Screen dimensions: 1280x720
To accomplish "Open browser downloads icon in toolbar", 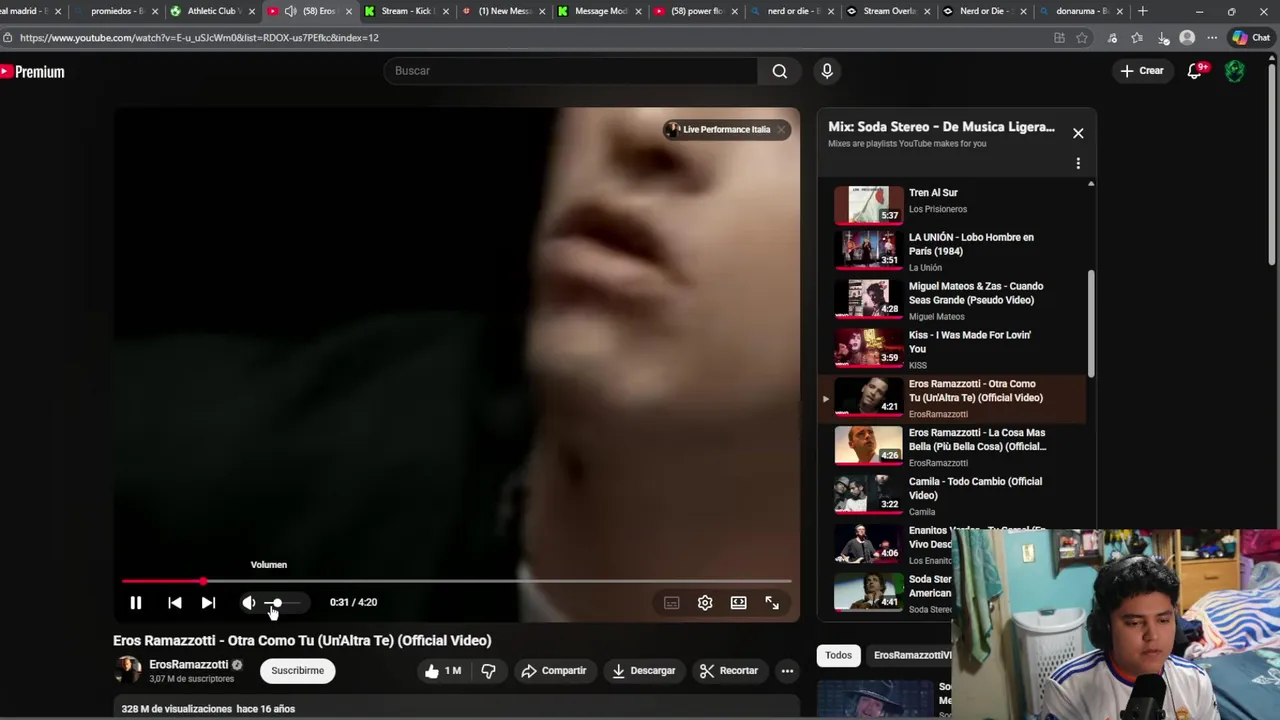I will point(1163,38).
